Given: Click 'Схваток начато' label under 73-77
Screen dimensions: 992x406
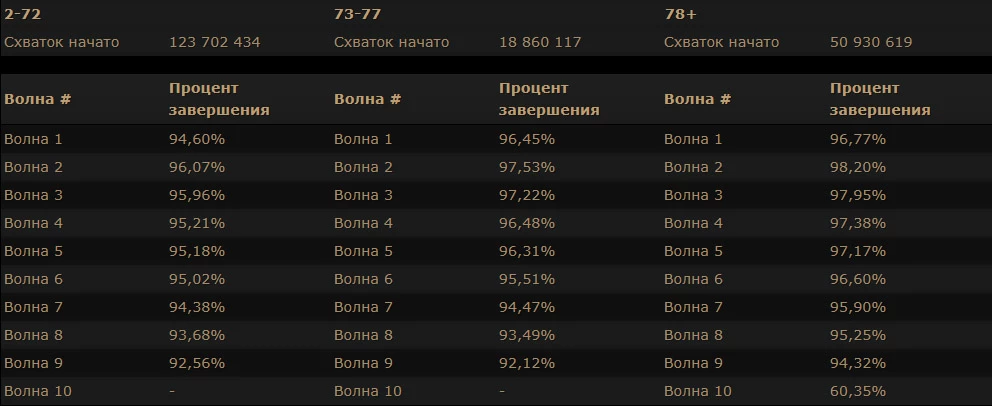Looking at the screenshot, I should pyautogui.click(x=392, y=42).
